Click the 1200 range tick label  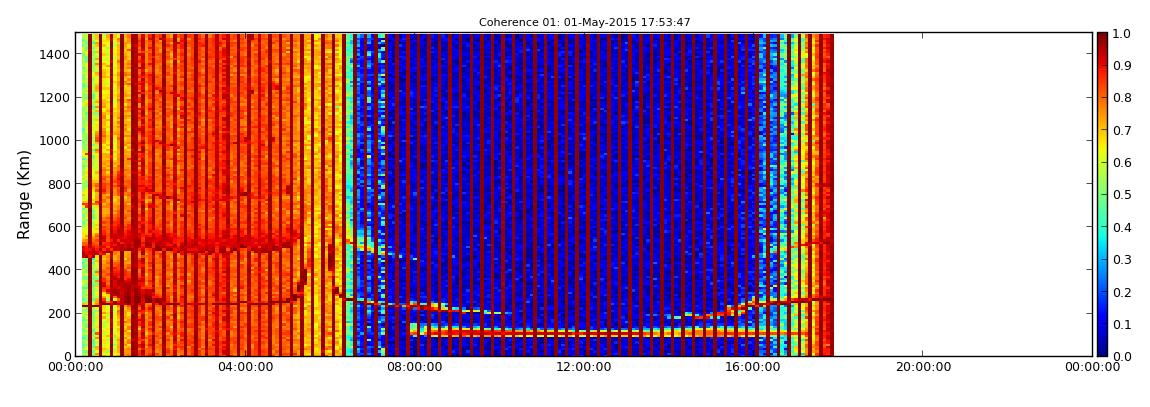pyautogui.click(x=54, y=98)
